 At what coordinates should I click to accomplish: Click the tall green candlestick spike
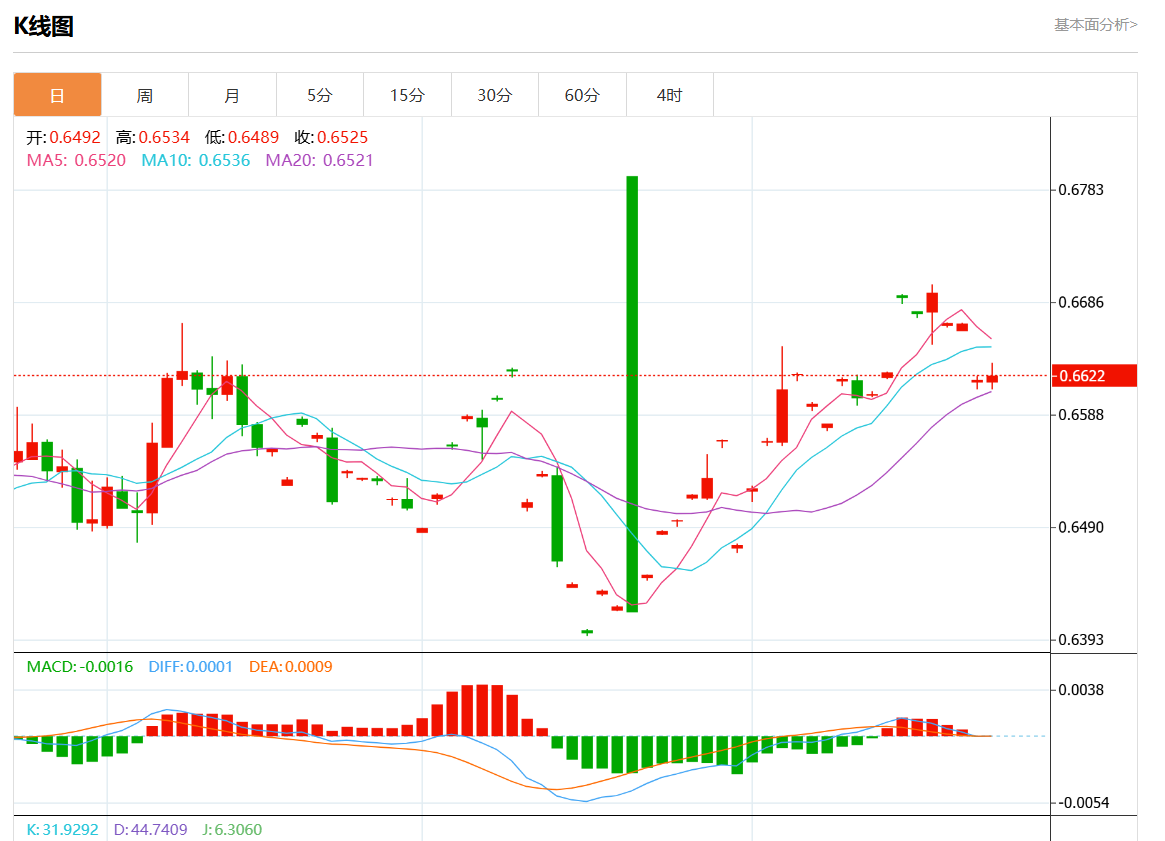632,394
